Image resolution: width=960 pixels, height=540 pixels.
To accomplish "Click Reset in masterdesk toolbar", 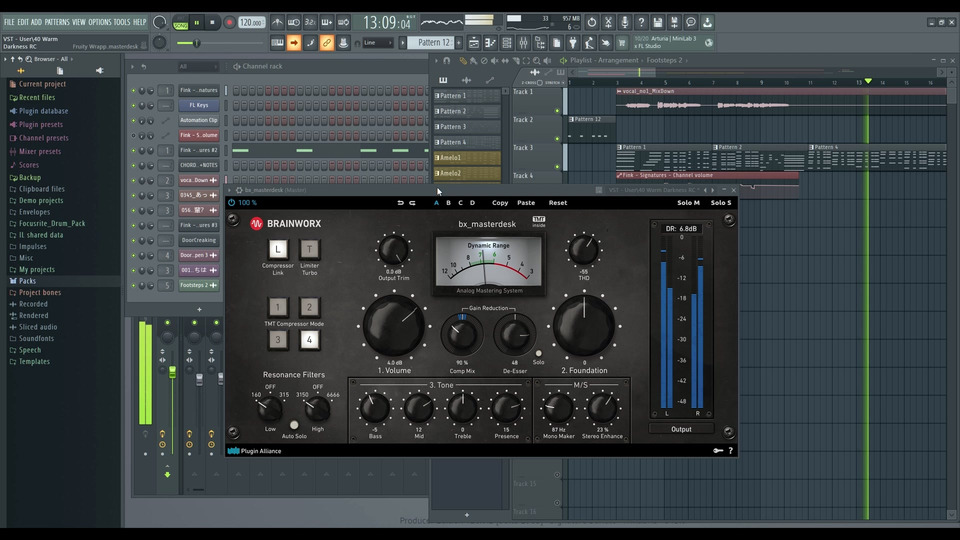I will pos(558,203).
